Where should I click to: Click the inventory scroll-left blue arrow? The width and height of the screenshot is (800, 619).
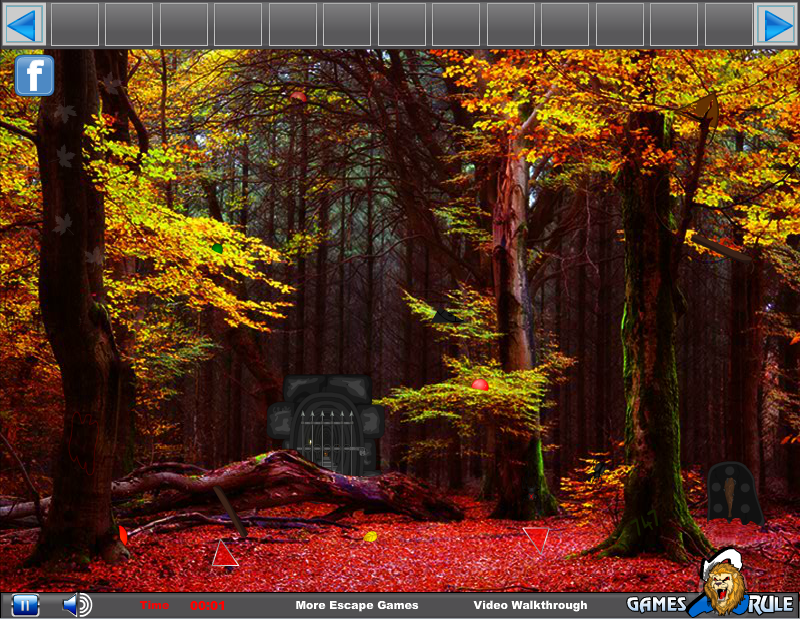pyautogui.click(x=23, y=24)
